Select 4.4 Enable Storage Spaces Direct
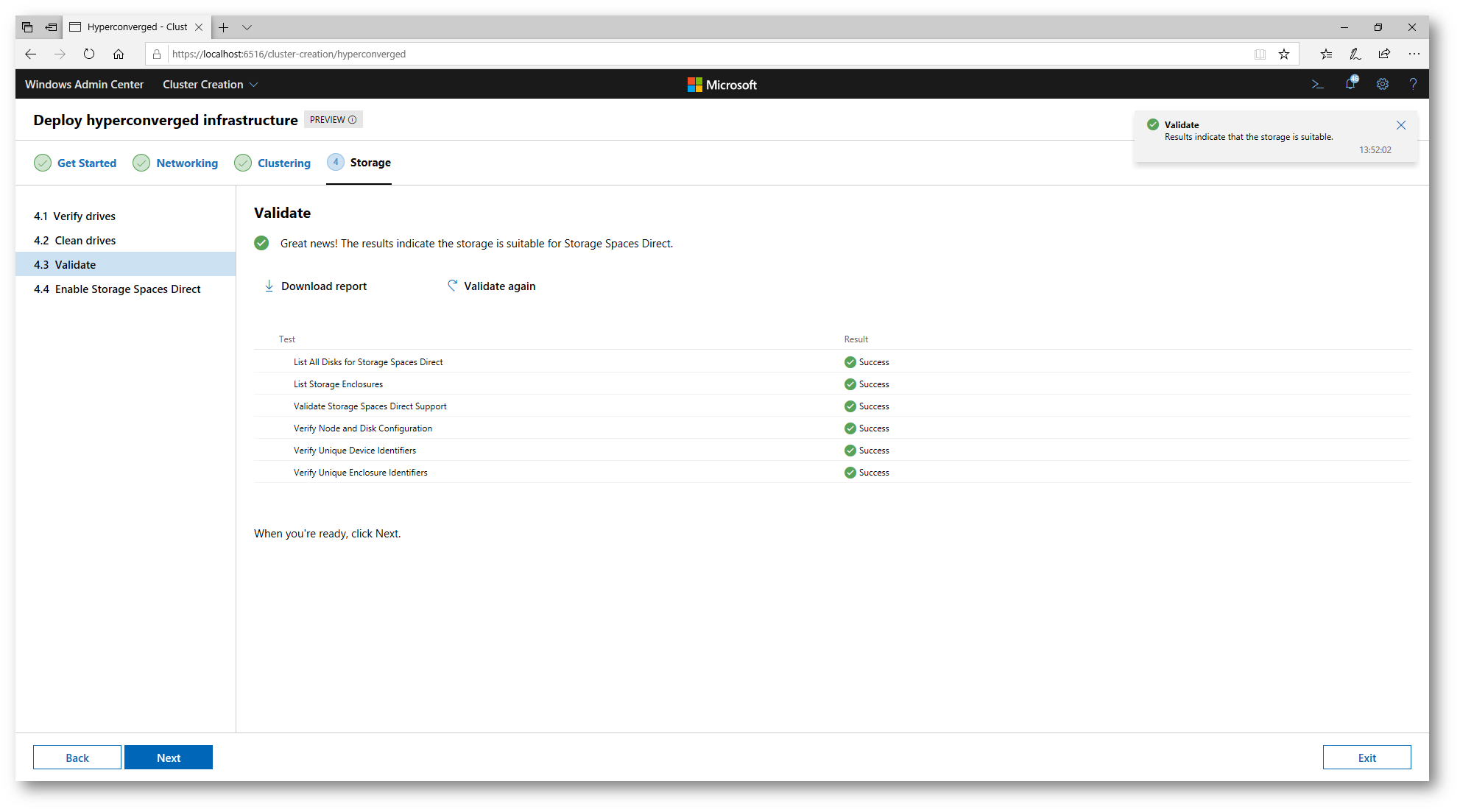 point(125,289)
